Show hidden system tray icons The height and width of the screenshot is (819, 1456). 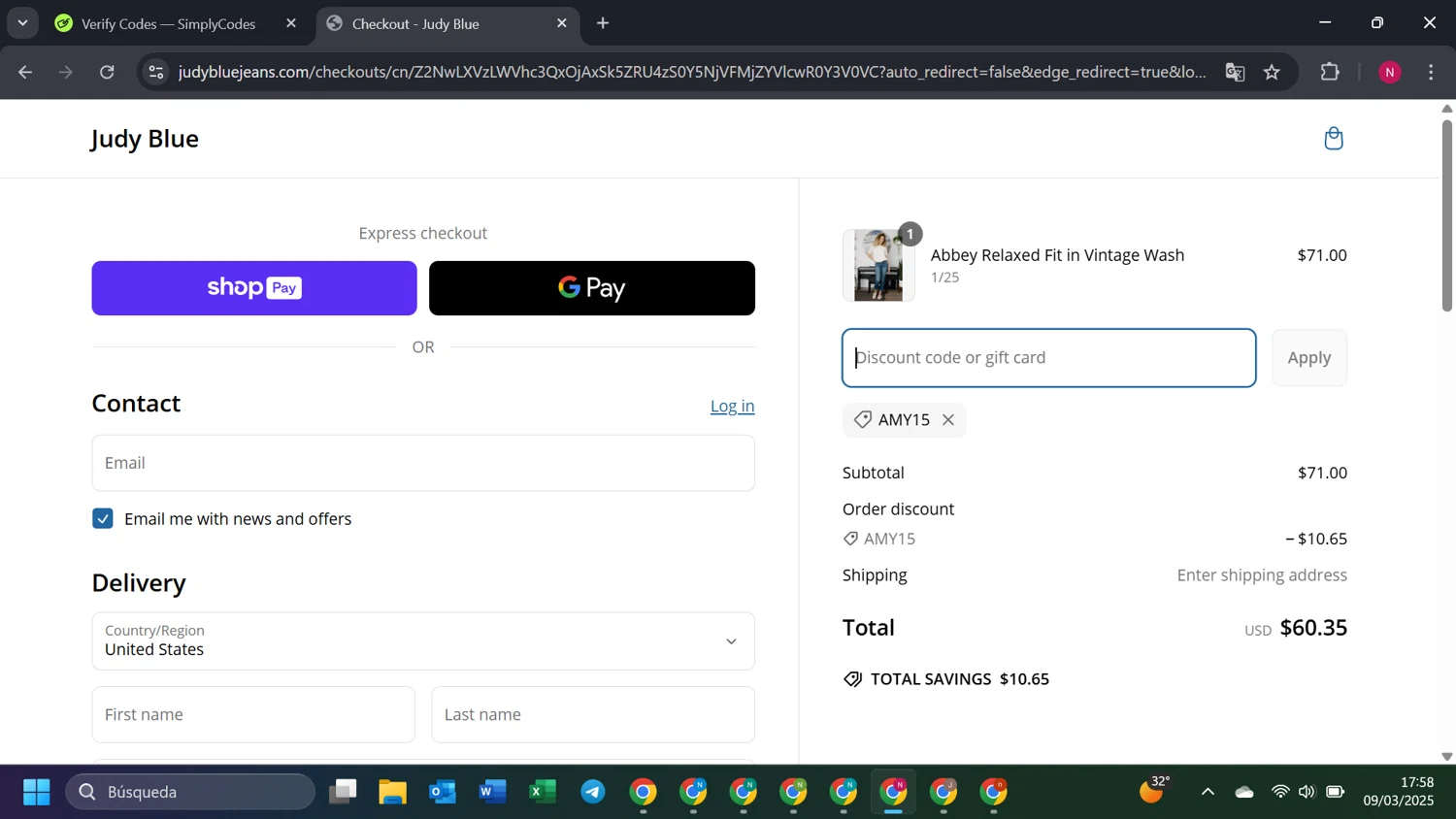click(1208, 793)
